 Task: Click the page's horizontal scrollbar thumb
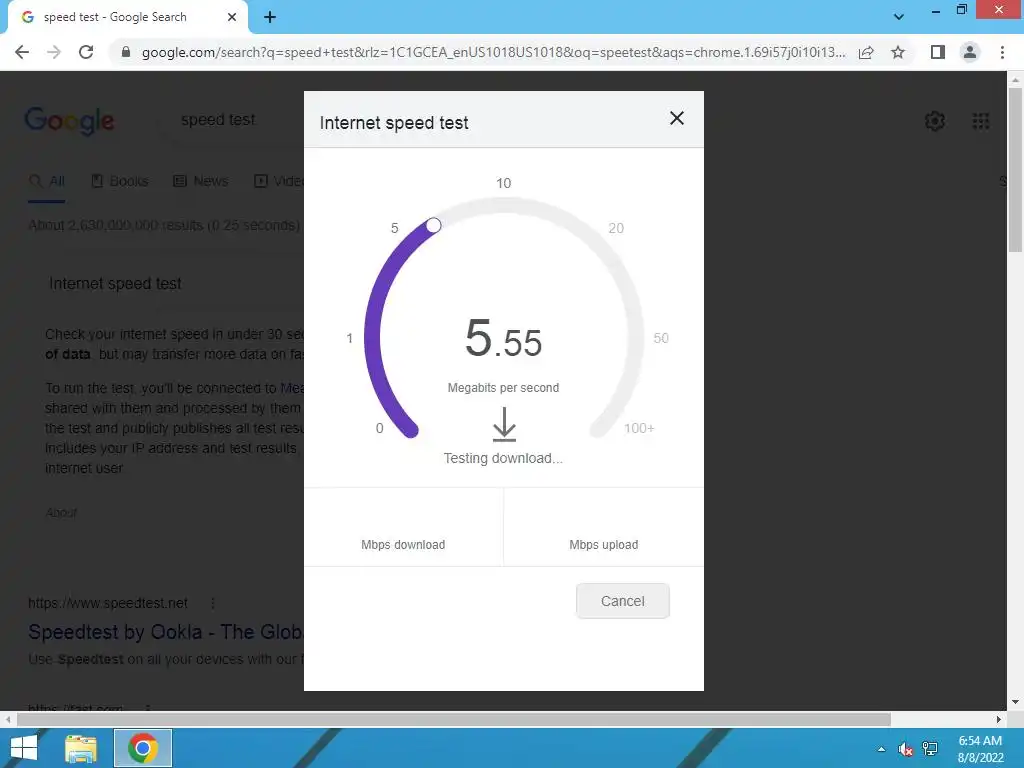click(453, 719)
